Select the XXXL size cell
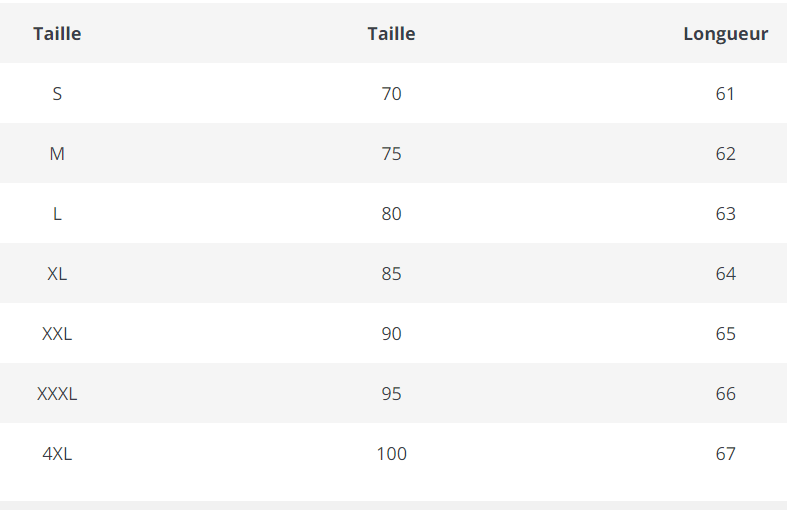 click(57, 394)
